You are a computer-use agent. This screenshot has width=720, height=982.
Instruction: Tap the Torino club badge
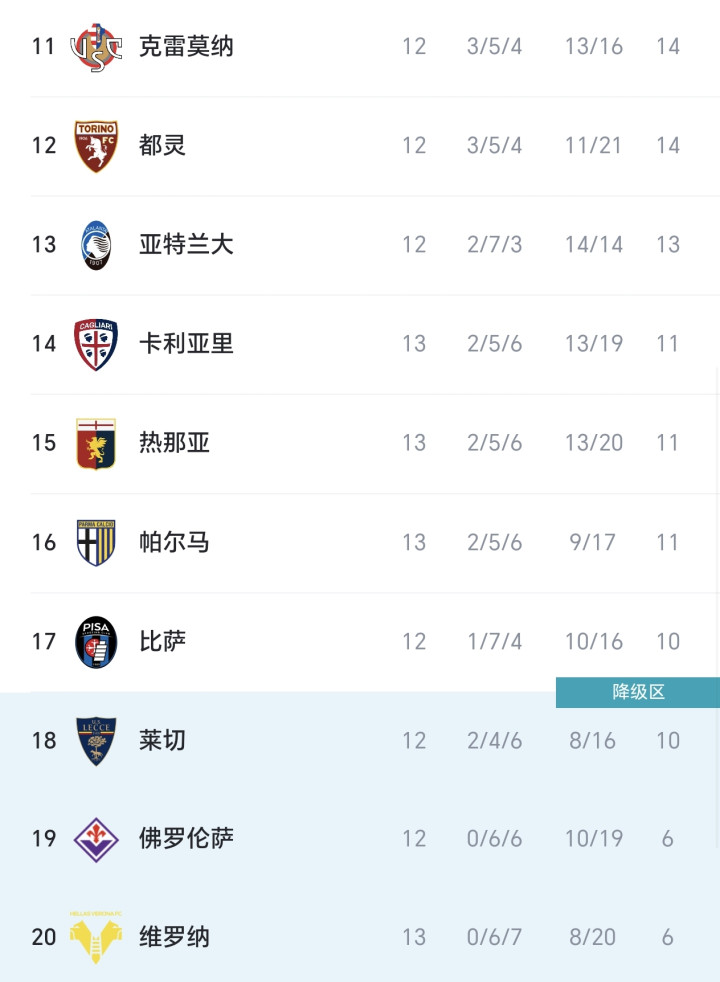(96, 146)
